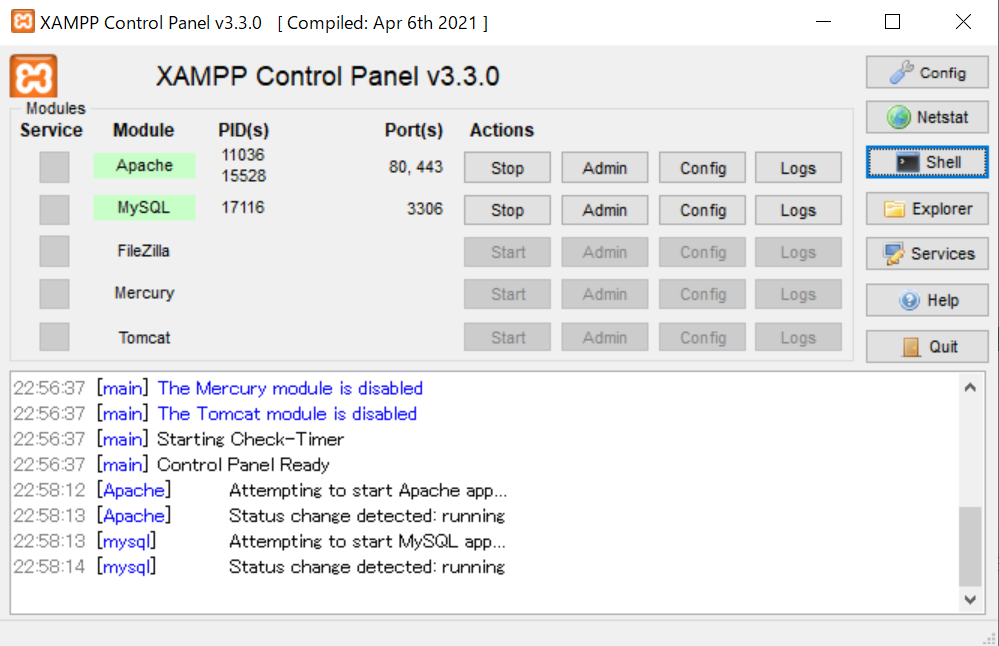
Task: Launch Shell via the terminal button
Action: 927,162
